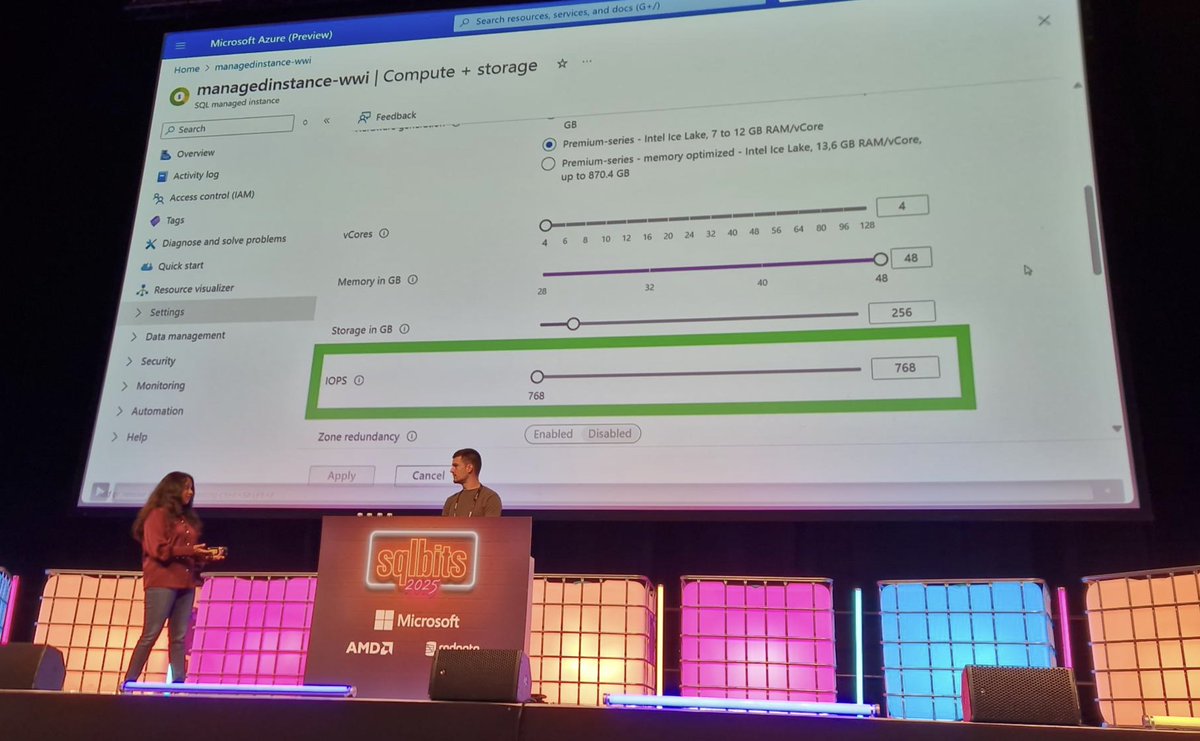
Task: Click the IOPS slider handle
Action: pos(537,377)
